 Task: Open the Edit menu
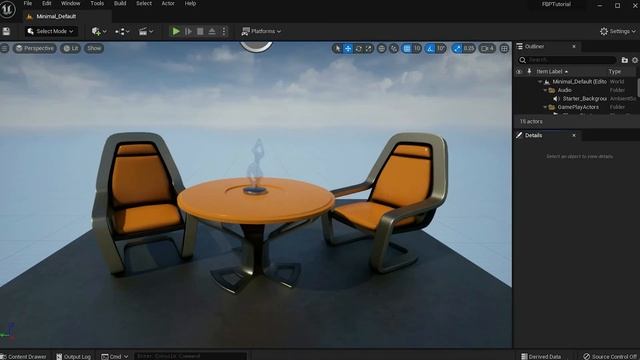[47, 4]
